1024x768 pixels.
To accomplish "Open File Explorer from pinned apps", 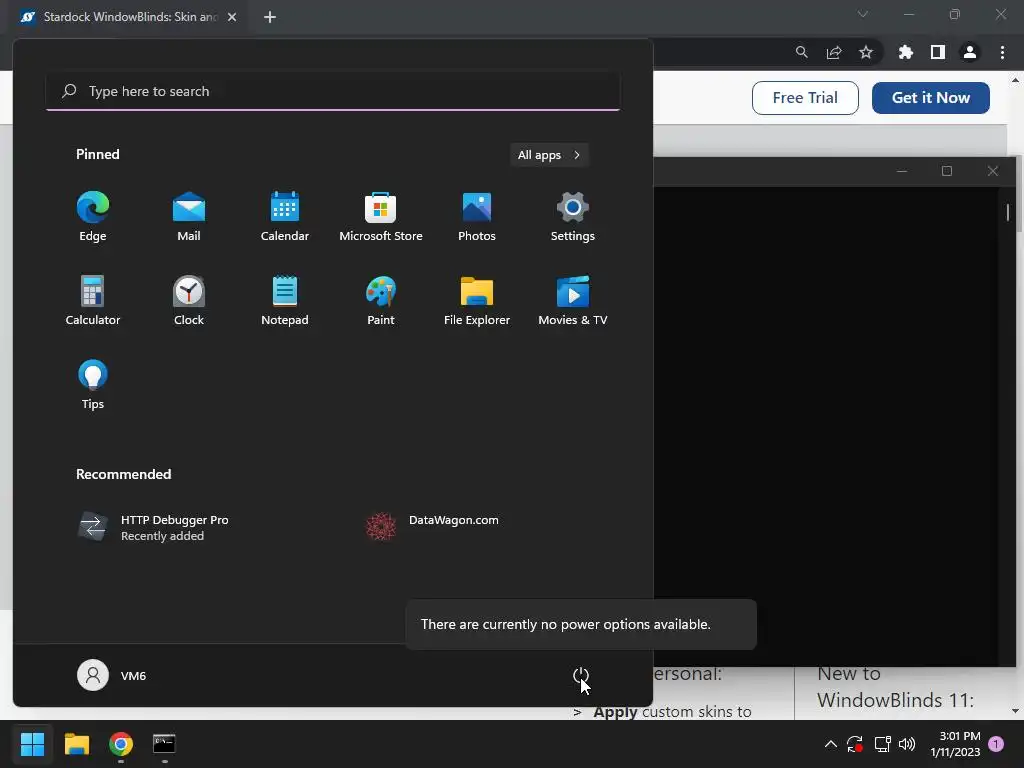I will (x=477, y=300).
